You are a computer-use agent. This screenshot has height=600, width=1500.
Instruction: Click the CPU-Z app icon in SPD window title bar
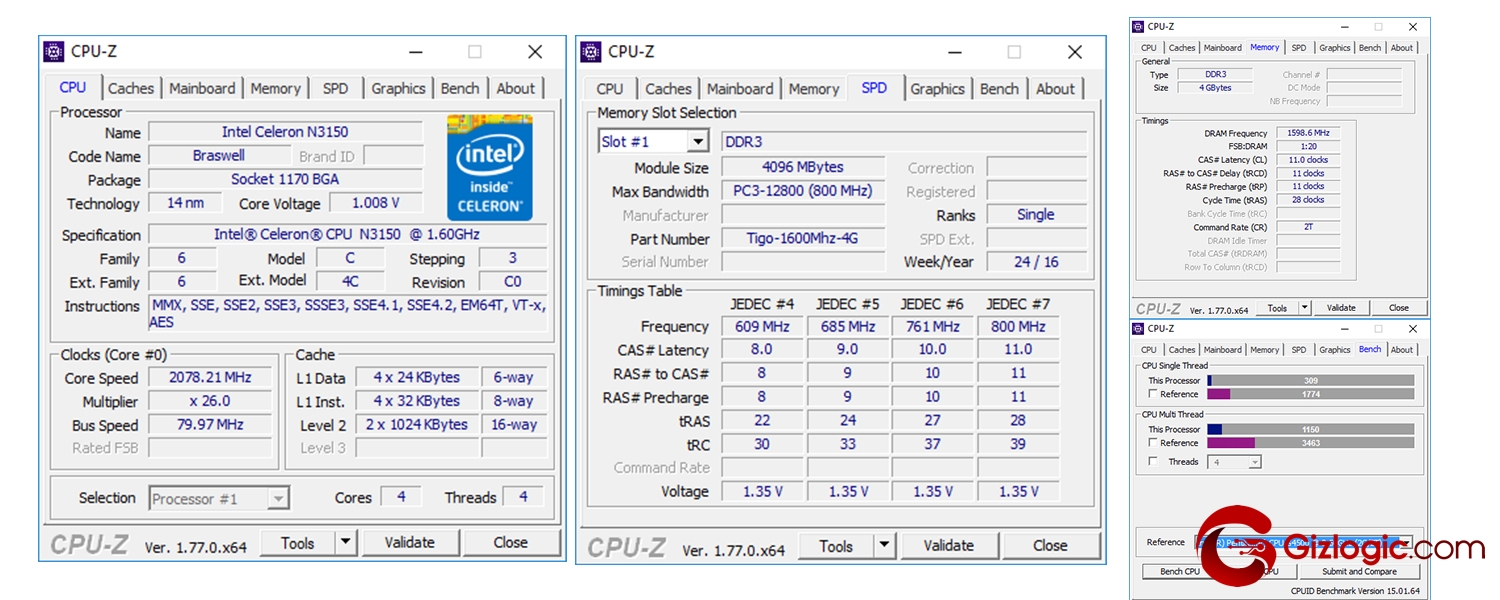(x=591, y=51)
